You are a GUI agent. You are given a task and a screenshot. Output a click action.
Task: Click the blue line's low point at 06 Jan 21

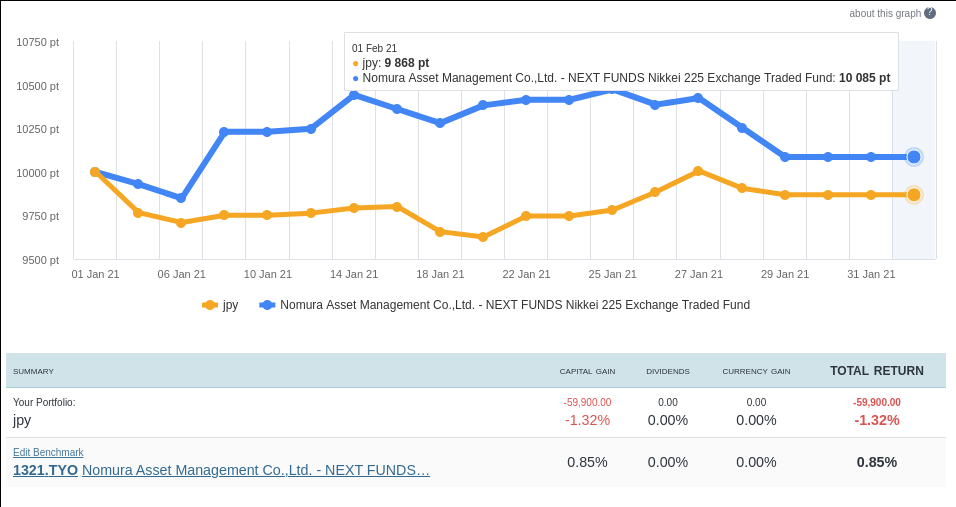click(x=181, y=198)
